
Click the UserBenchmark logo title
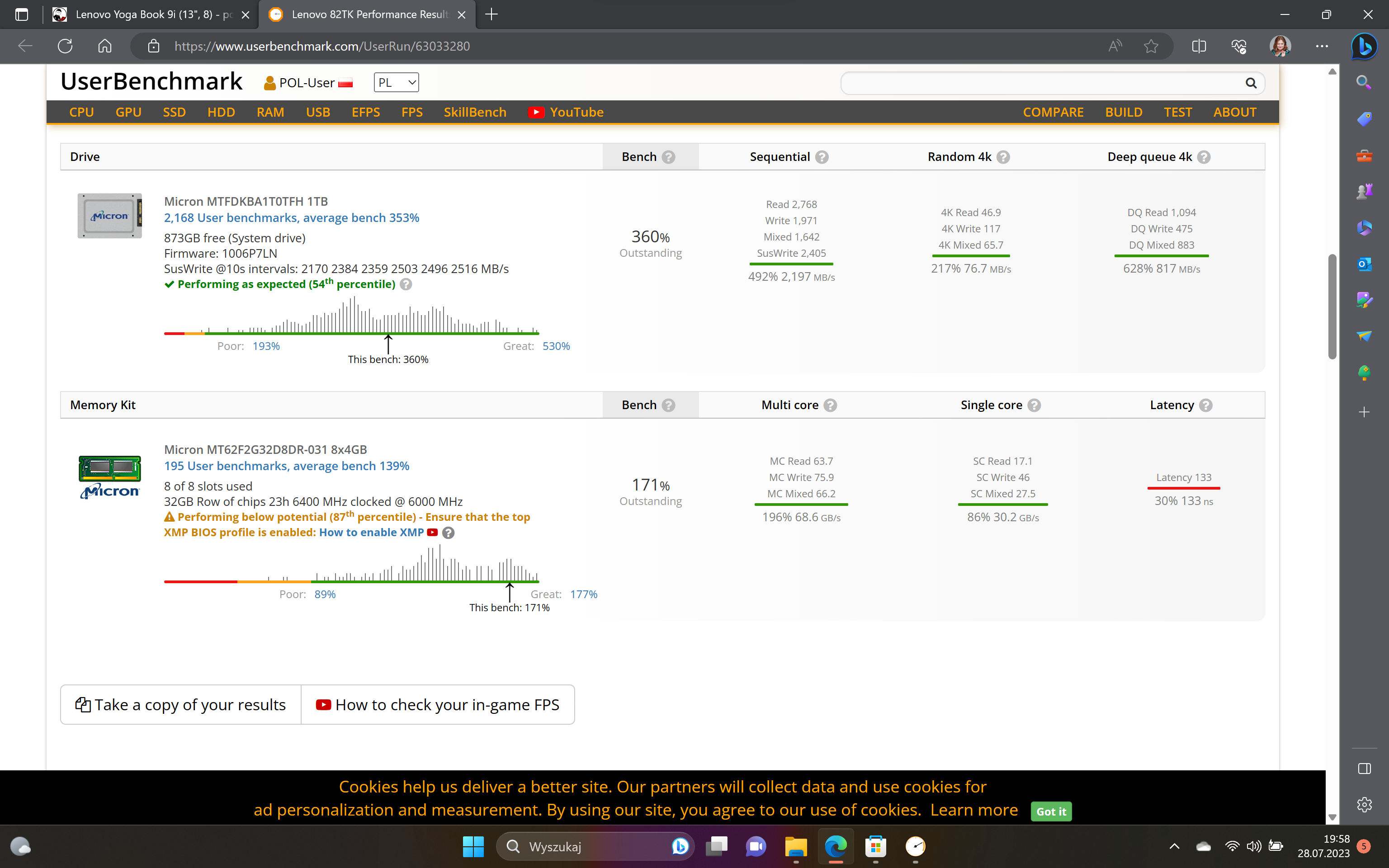point(151,81)
